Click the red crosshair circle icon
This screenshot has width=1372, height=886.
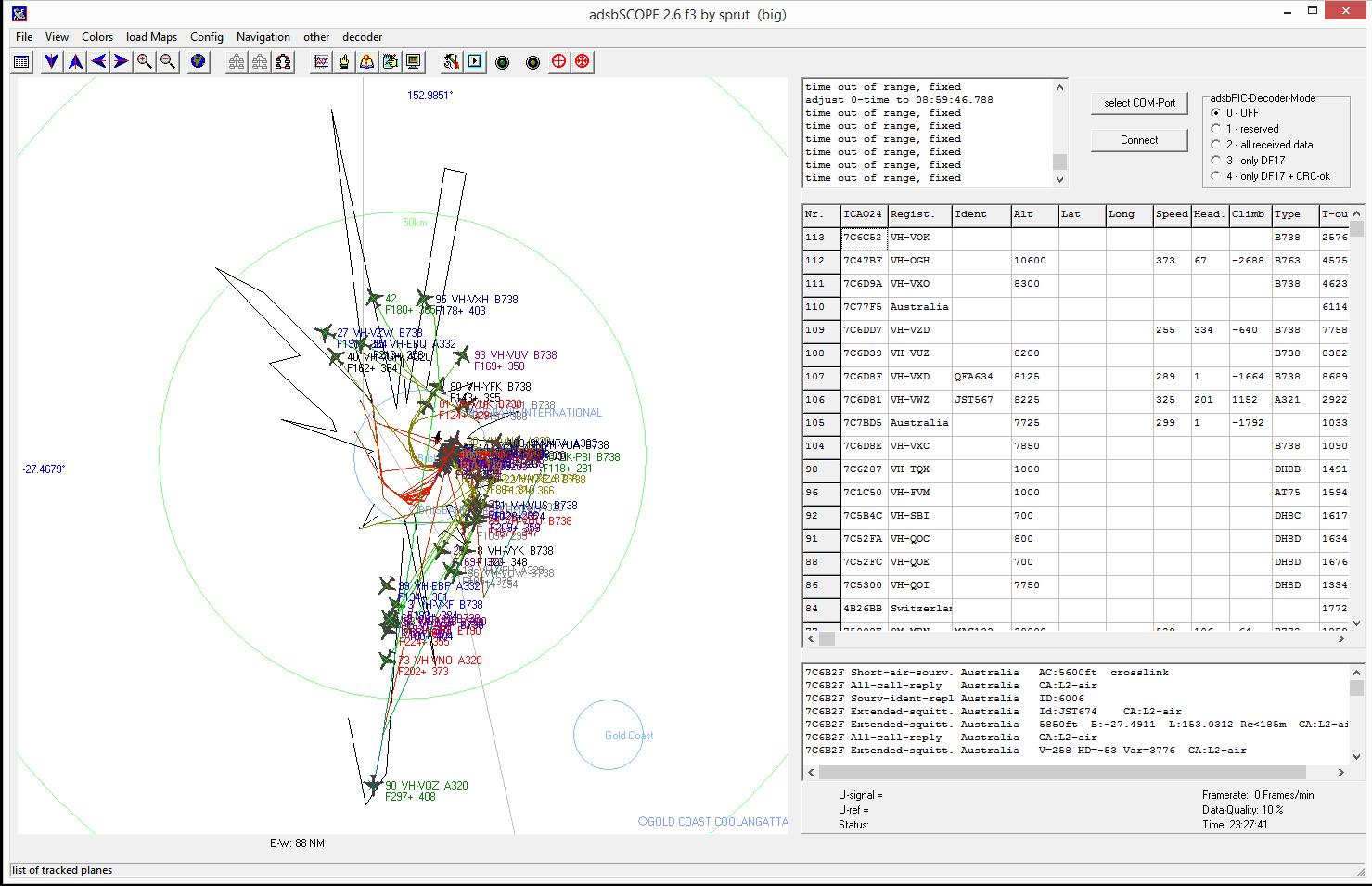tap(558, 62)
